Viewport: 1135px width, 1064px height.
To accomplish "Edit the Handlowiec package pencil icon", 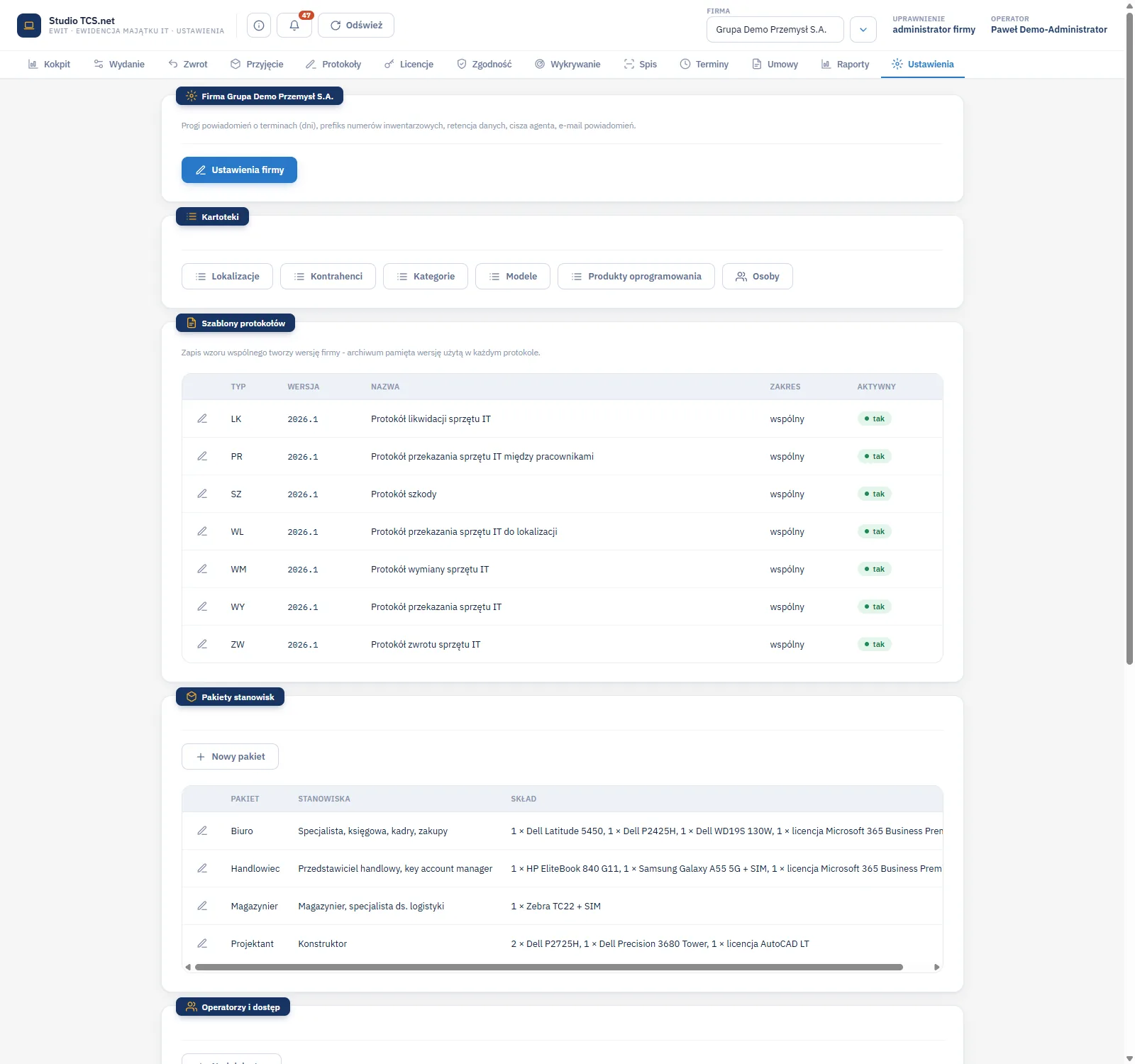I will (202, 868).
